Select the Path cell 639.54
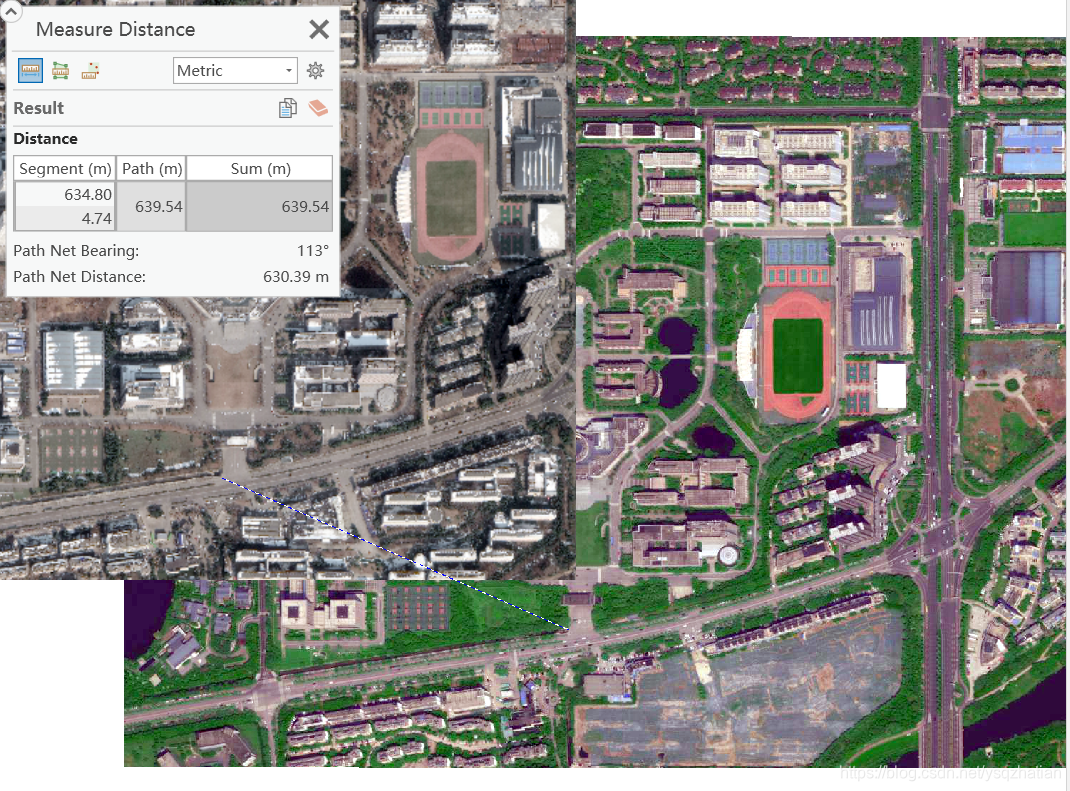 (151, 206)
